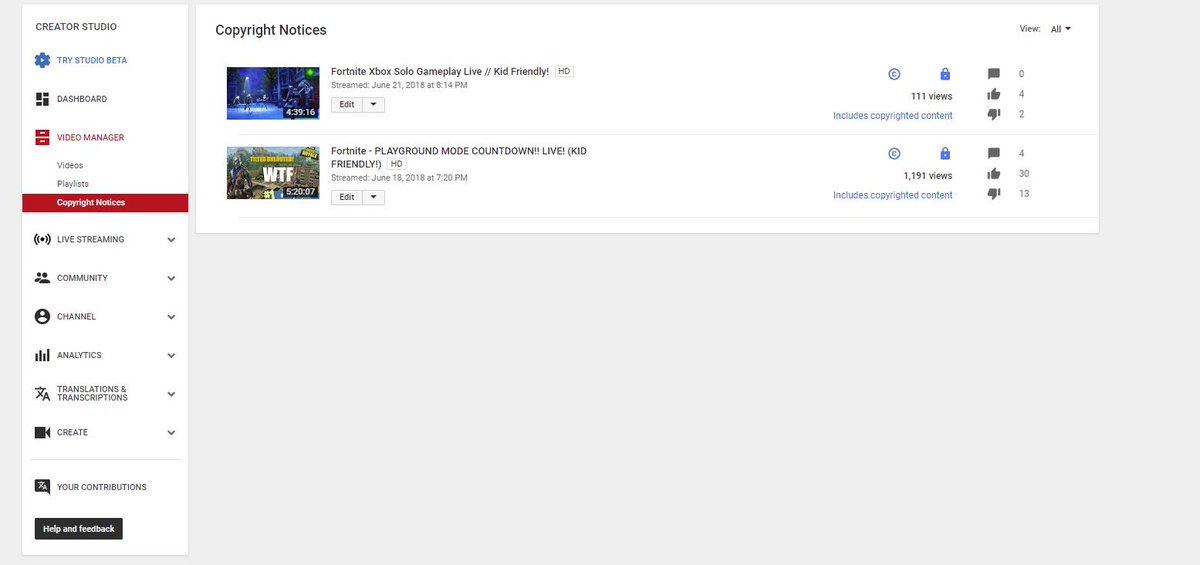The image size is (1200, 565).
Task: Click the Copyright Notices page heading
Action: tap(271, 30)
